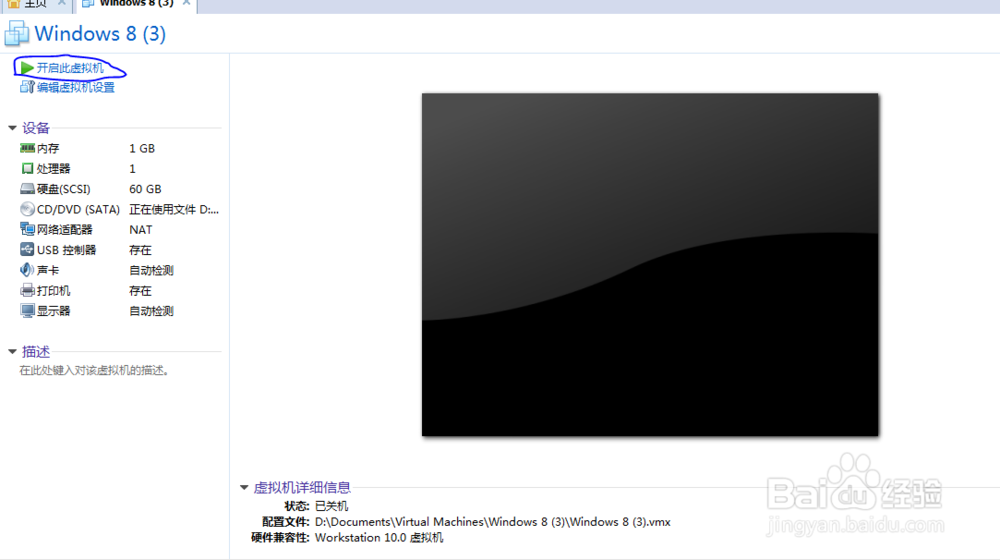Screen dimensions: 1000x560
Task: Click the 1 GB memory value
Action: pyautogui.click(x=142, y=148)
